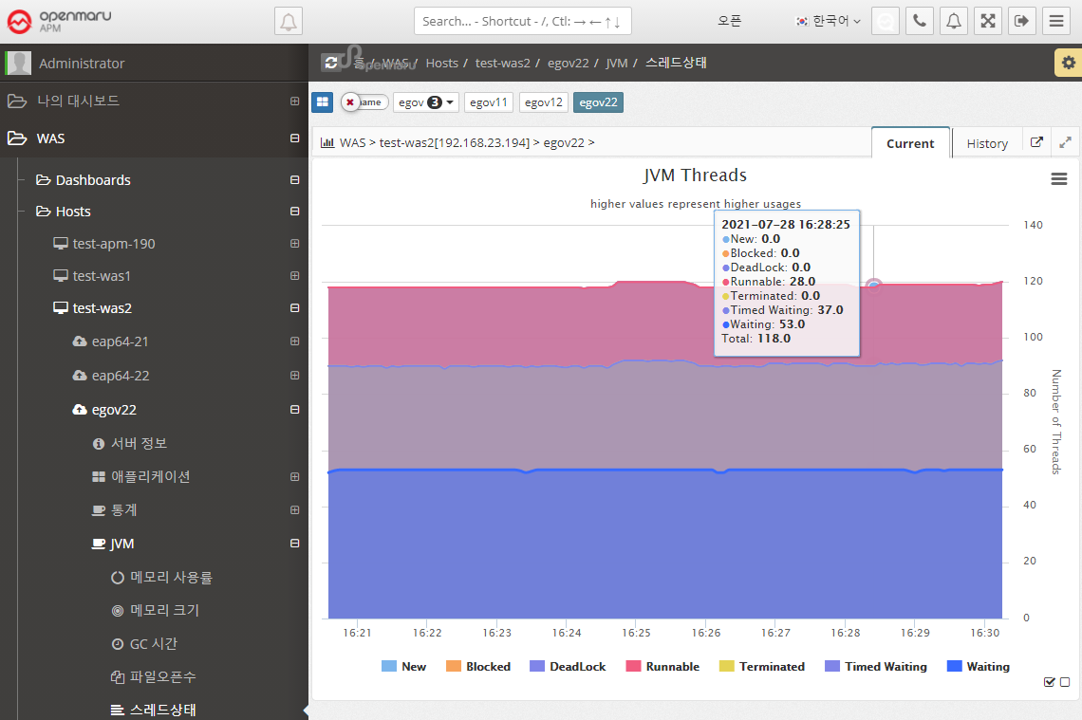
Task: Click the empty deselect-all legend checkbox
Action: point(1065,682)
